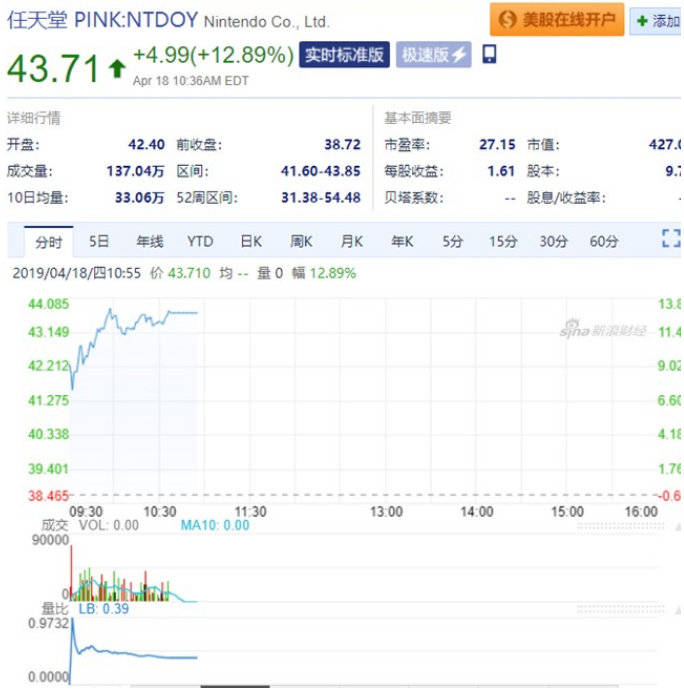Switch to the 30分 interval tab
This screenshot has width=684, height=697.
tap(553, 241)
